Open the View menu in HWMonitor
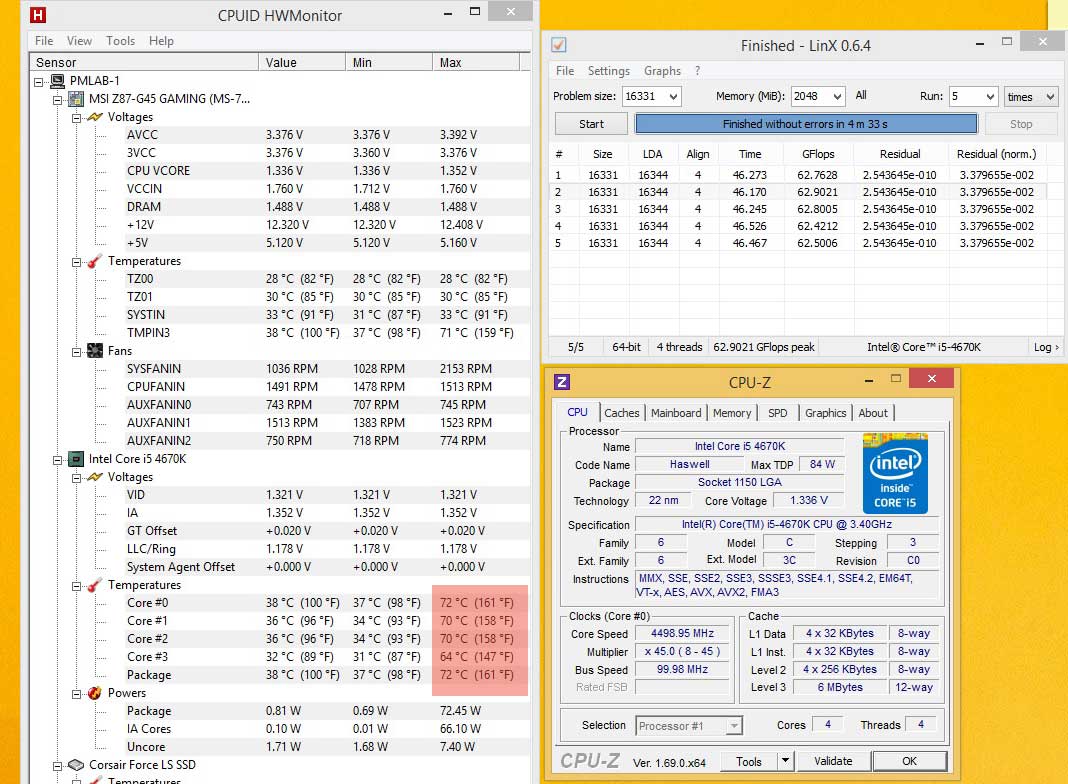This screenshot has height=784, width=1068. 79,41
